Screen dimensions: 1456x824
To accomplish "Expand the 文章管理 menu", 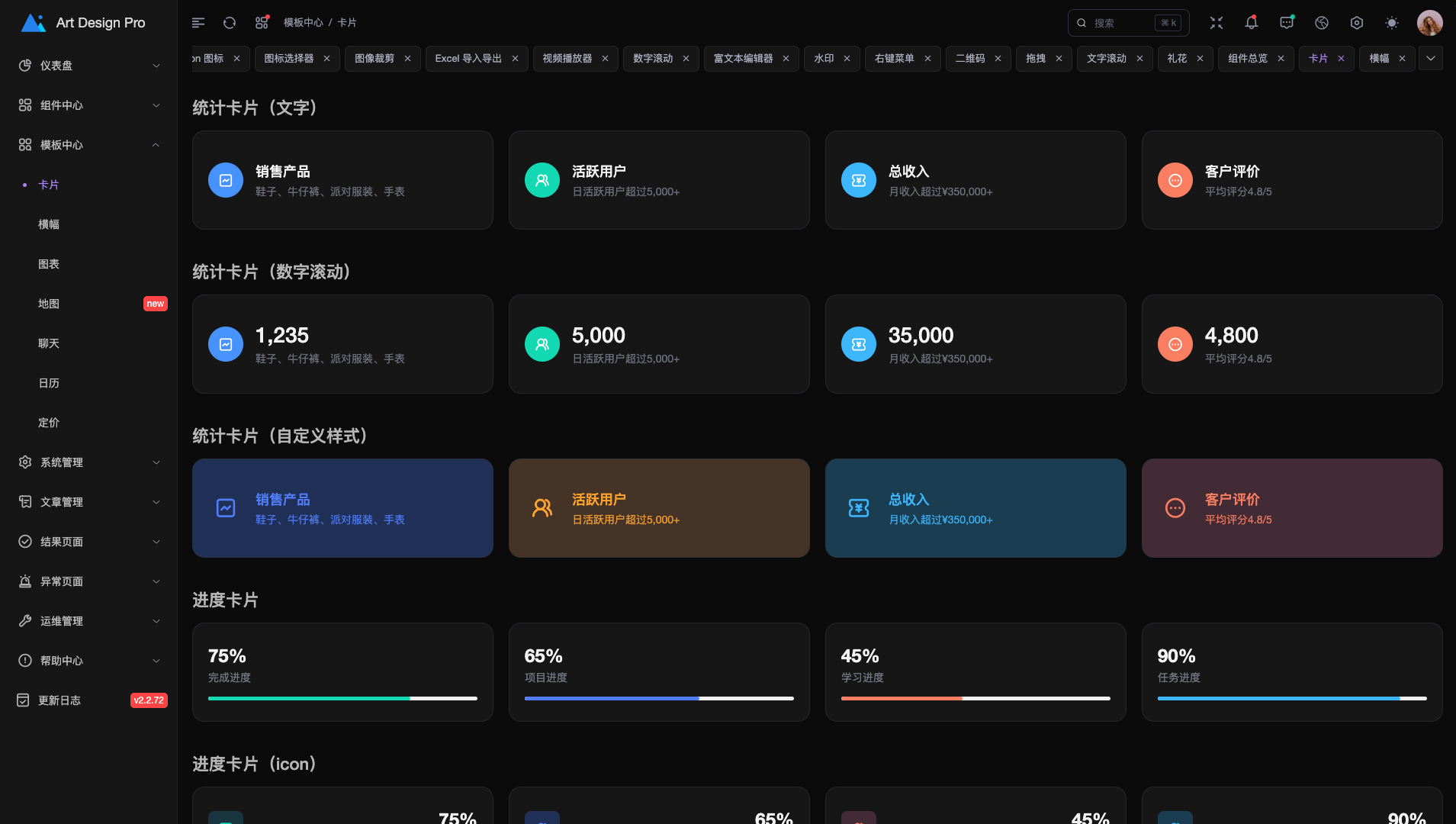I will (88, 502).
